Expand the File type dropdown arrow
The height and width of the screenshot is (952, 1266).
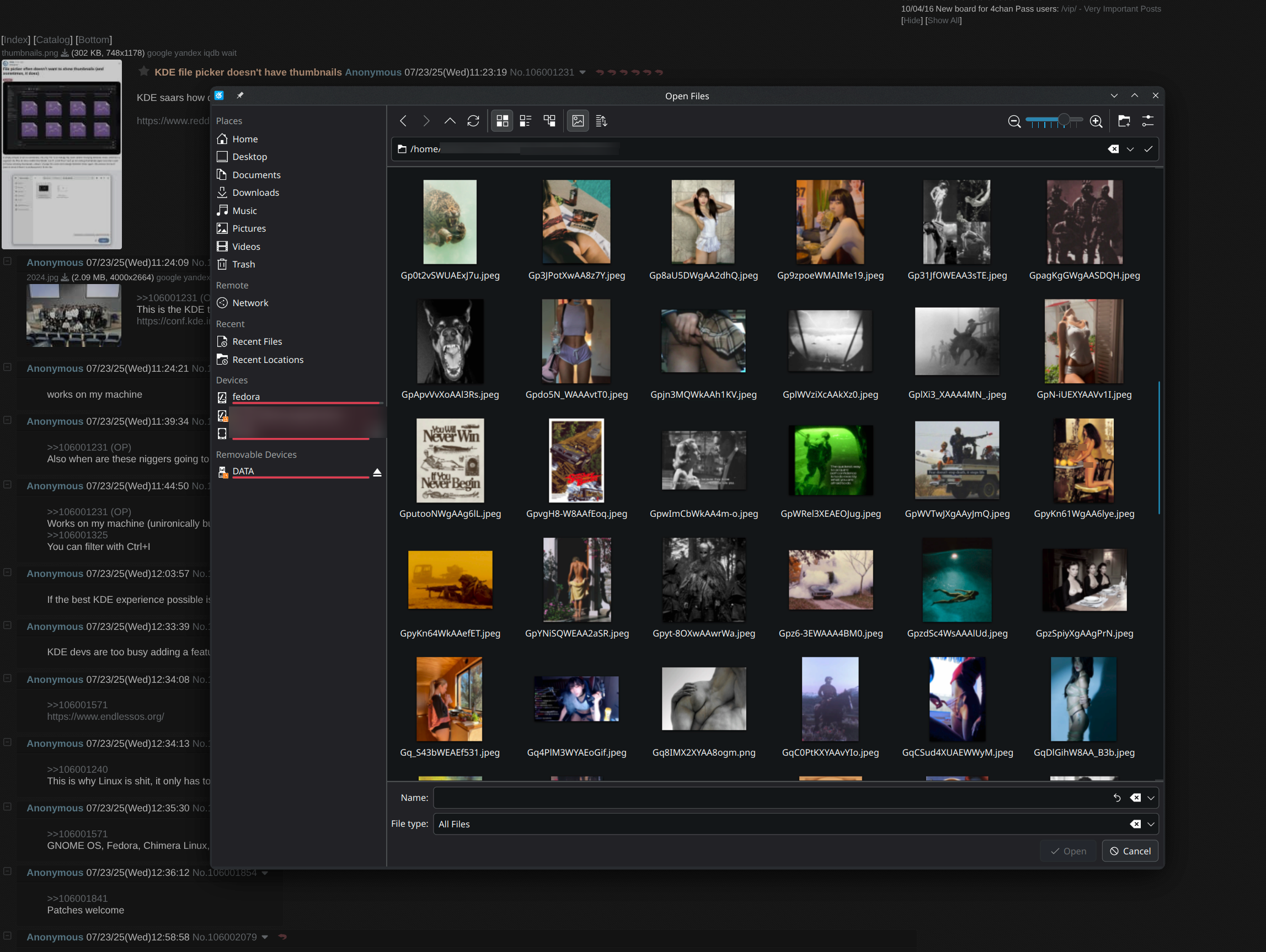[1151, 824]
